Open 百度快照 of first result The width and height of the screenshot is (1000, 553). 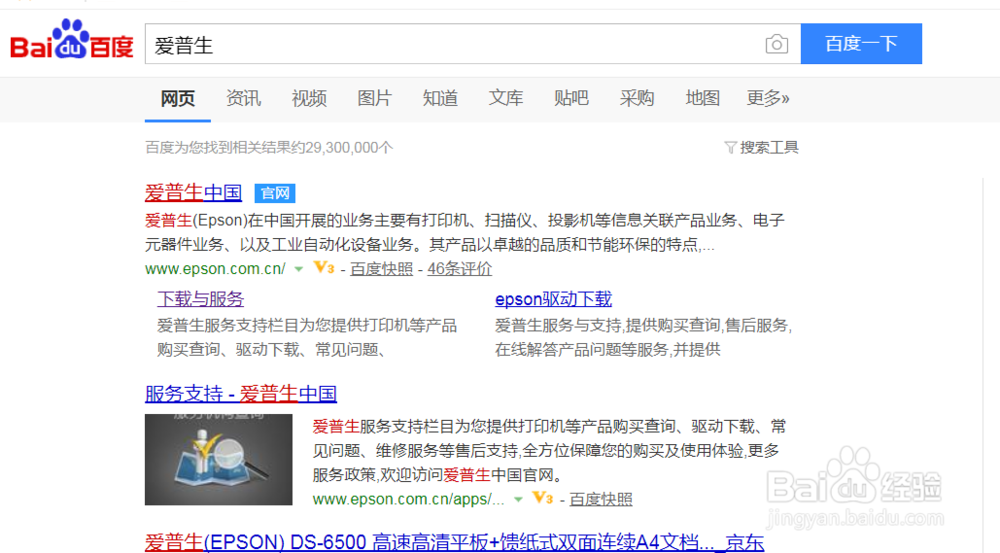tap(381, 269)
